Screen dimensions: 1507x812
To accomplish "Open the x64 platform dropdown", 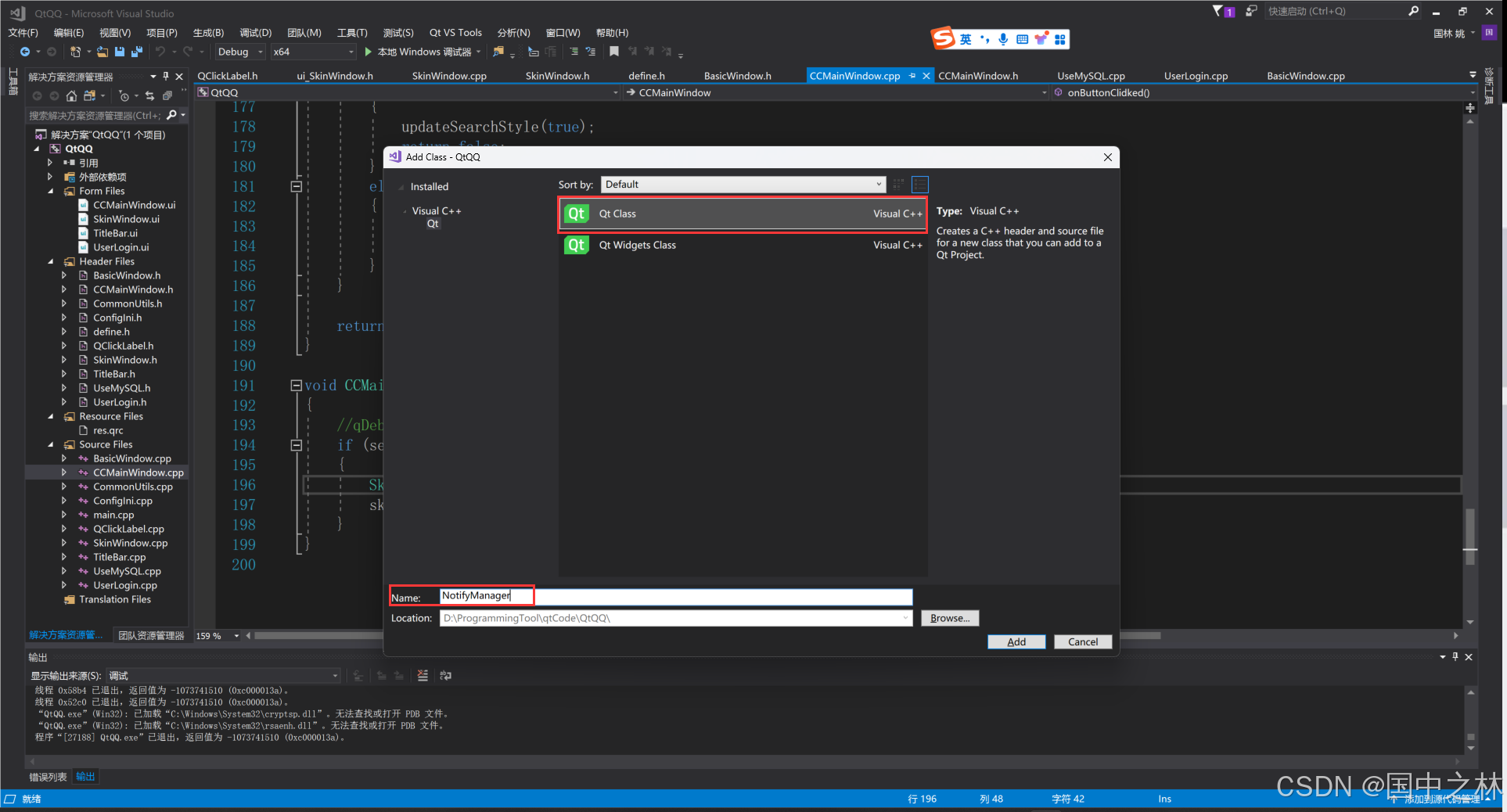I will coord(314,52).
